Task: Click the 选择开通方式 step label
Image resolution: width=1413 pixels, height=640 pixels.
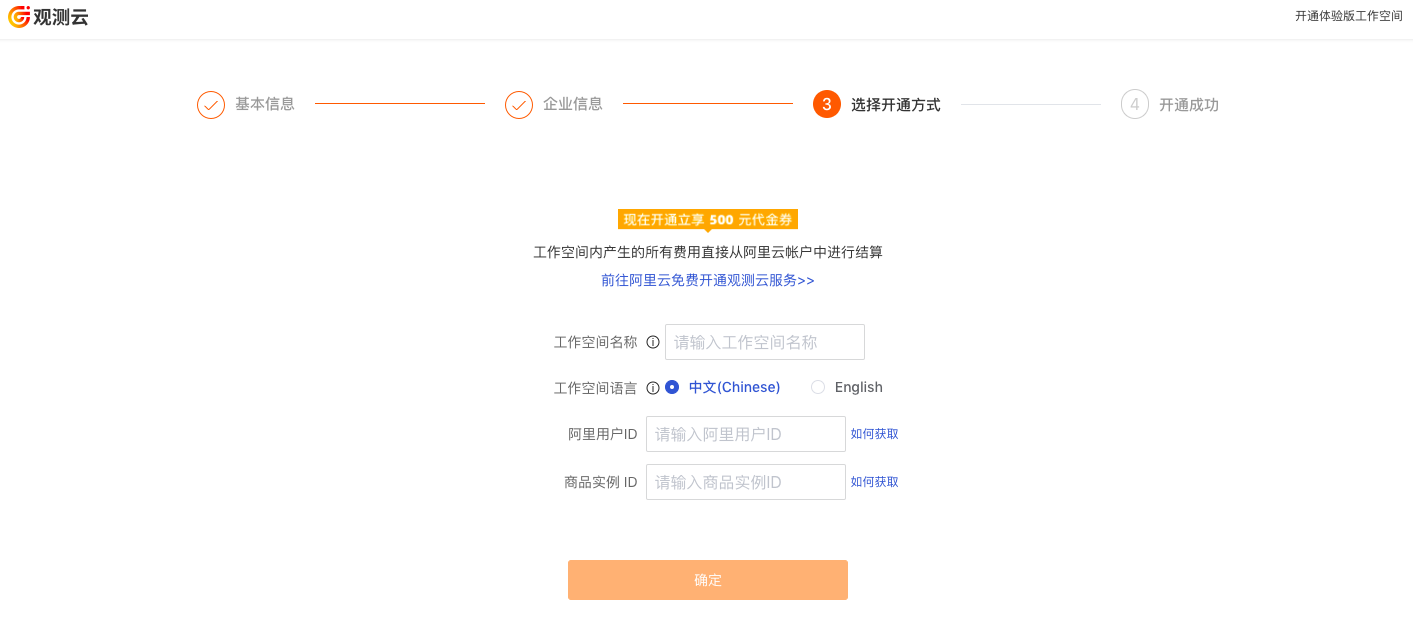Action: [896, 104]
